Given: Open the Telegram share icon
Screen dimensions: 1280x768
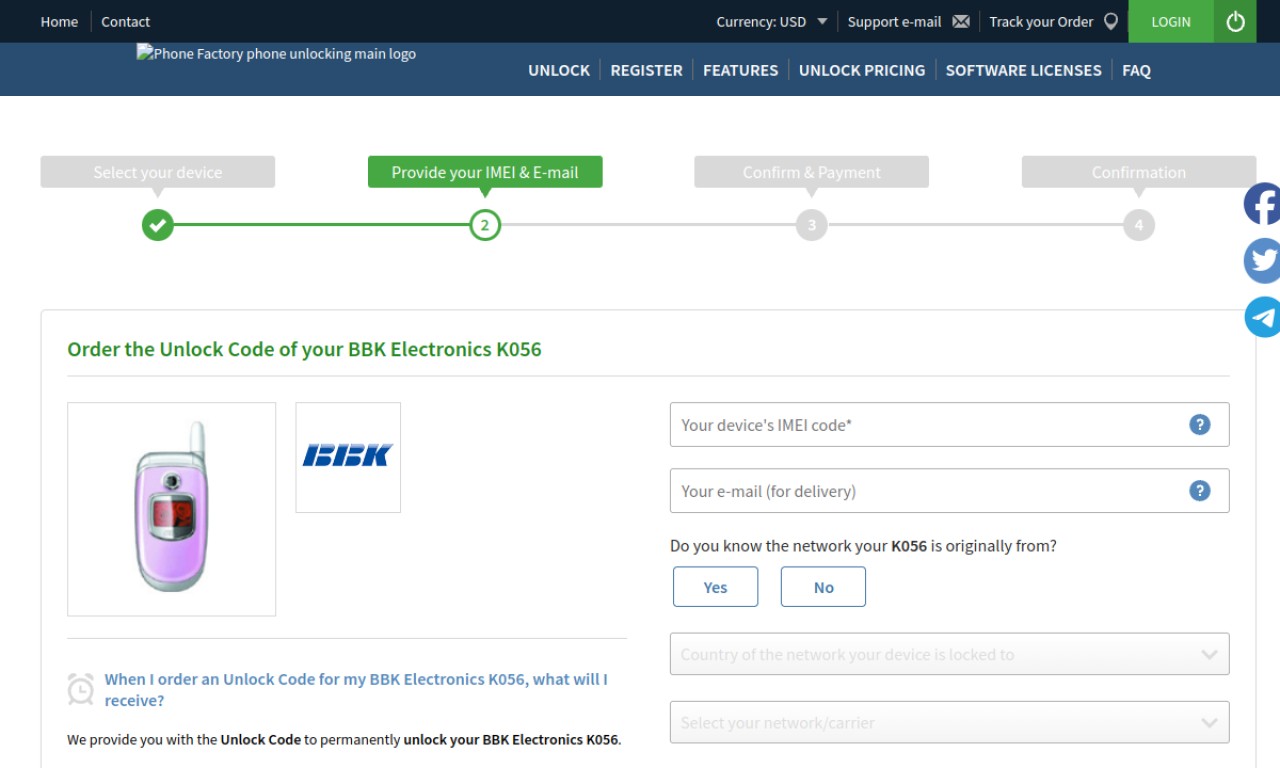Looking at the screenshot, I should [1262, 318].
